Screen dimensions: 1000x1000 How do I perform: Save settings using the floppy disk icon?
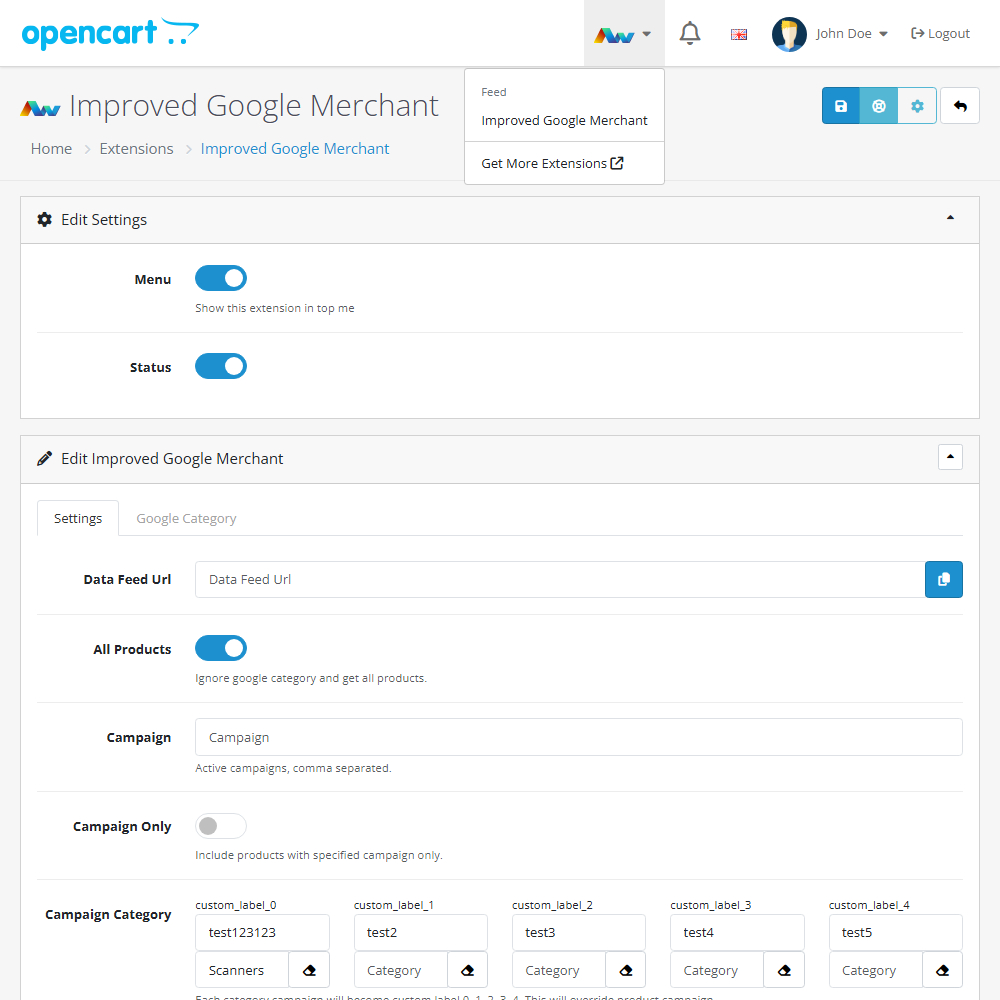pos(840,105)
